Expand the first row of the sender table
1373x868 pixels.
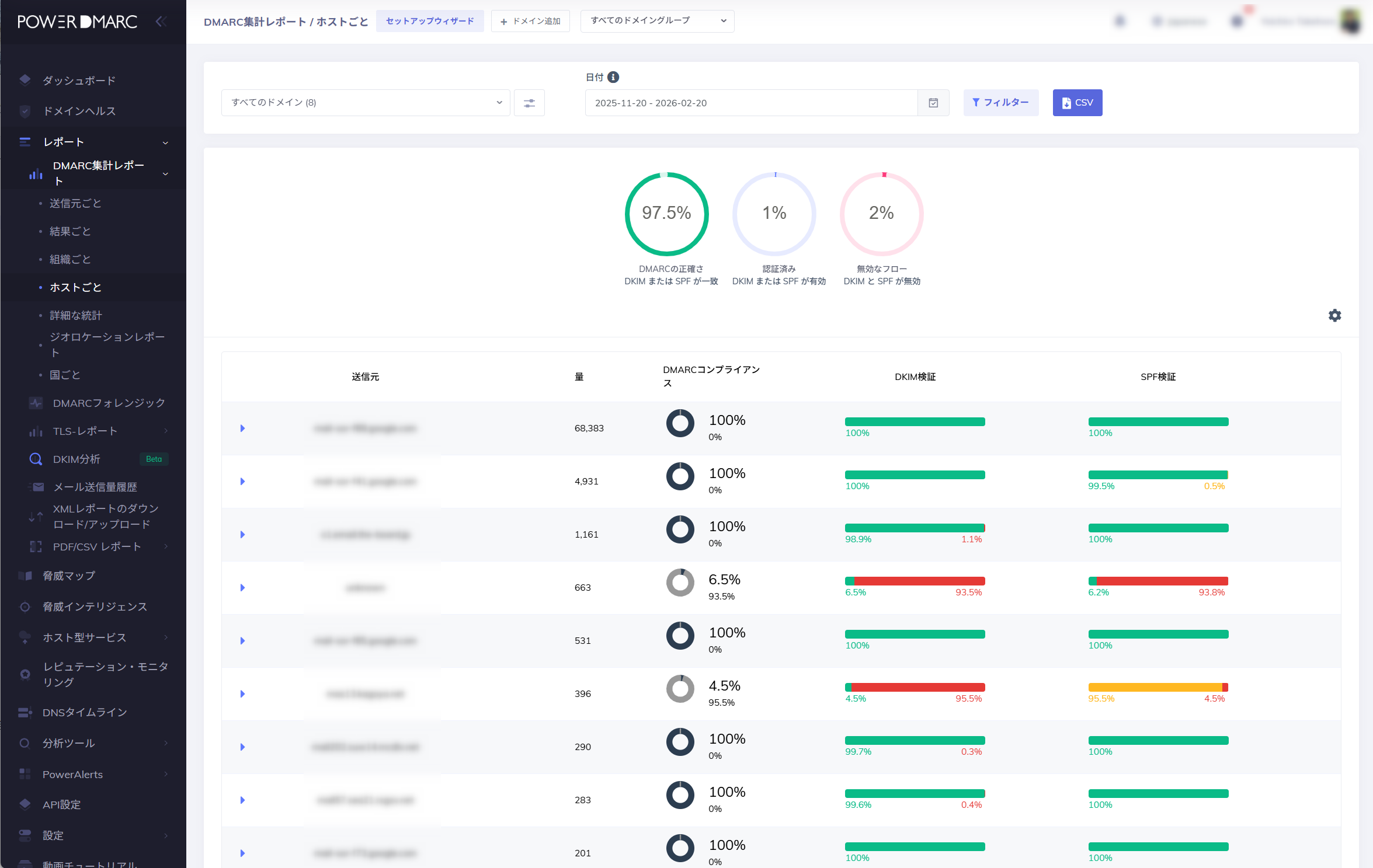pyautogui.click(x=242, y=428)
